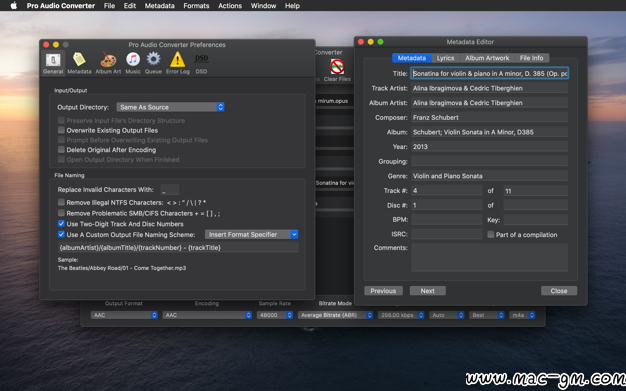Open the Help menu

click(292, 6)
